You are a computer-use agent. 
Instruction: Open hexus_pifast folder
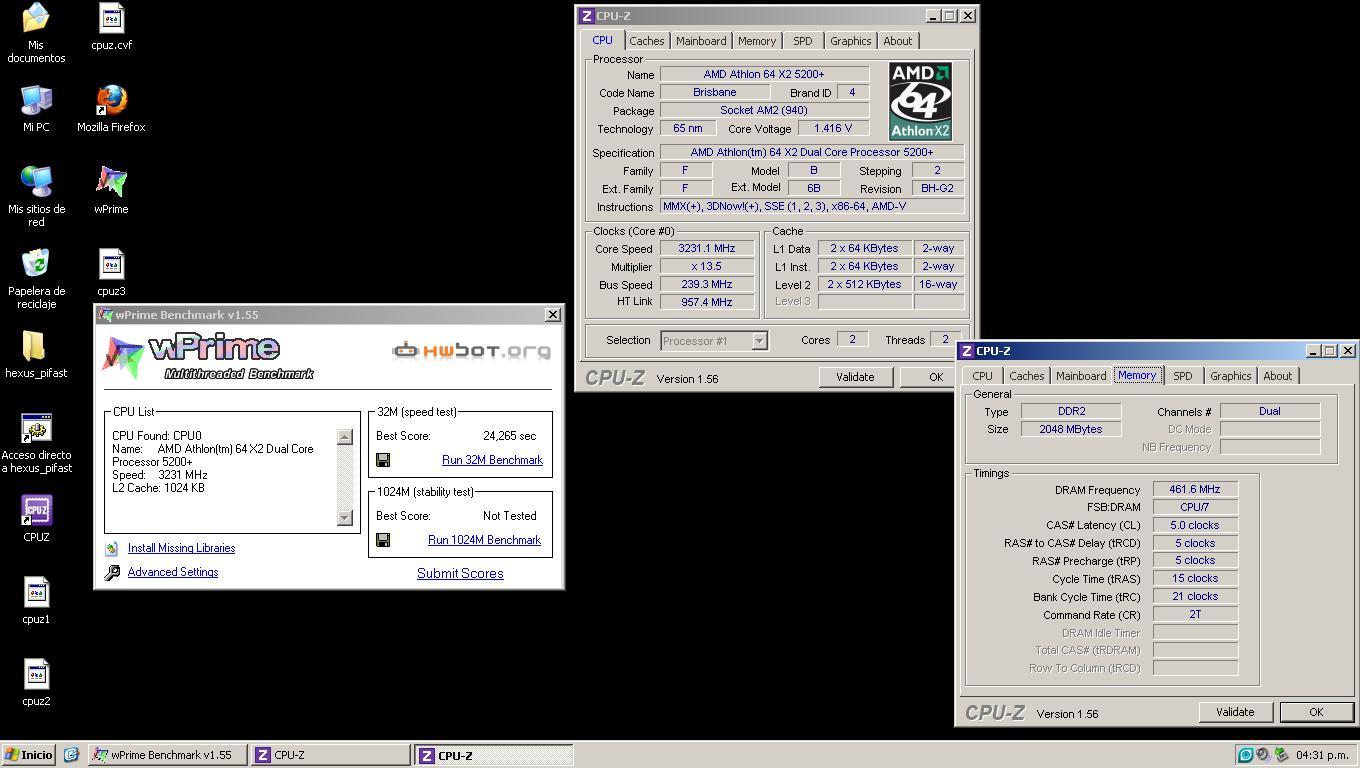click(36, 354)
